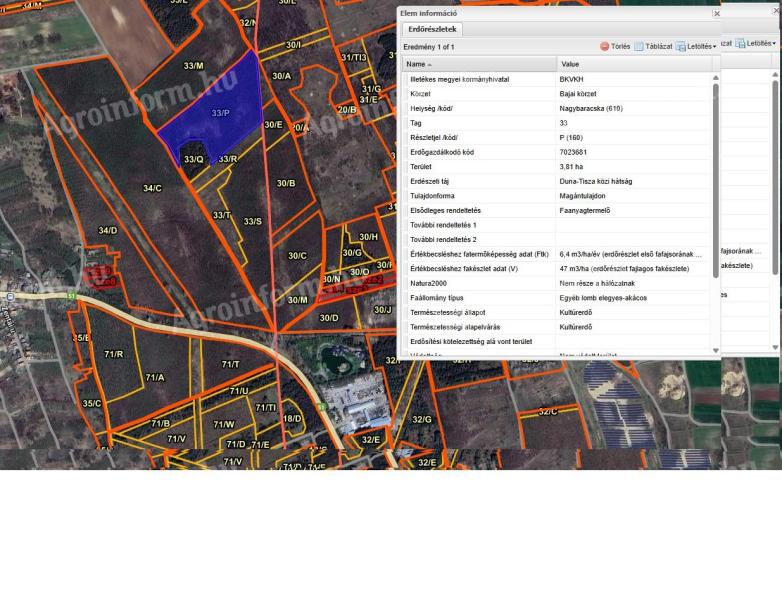Click the '47 m3/ha' value cell
The image size is (782, 600).
[633, 269]
